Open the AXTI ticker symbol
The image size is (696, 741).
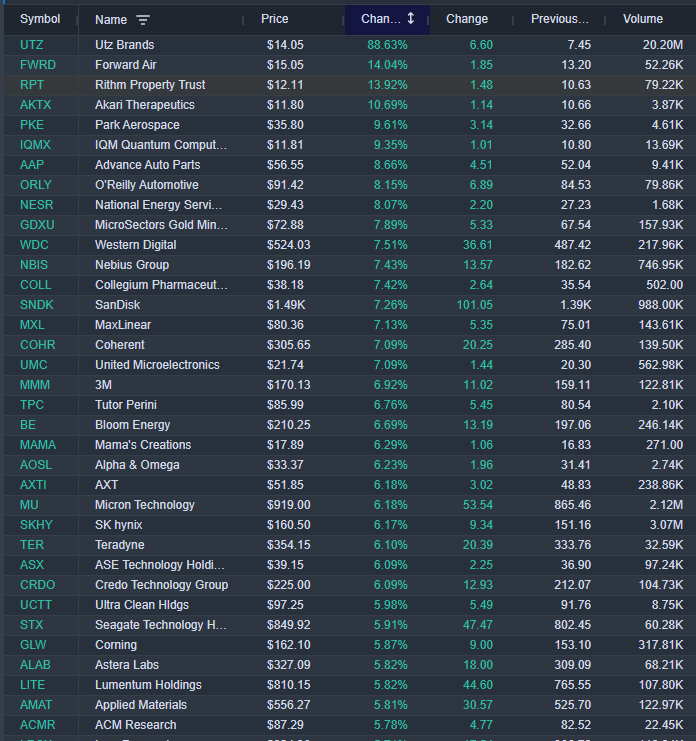(33, 485)
